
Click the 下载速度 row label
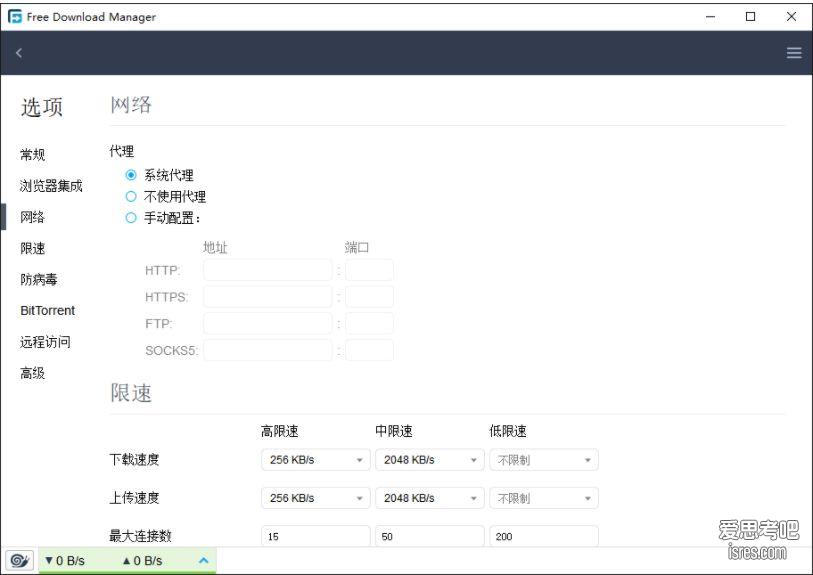click(134, 459)
